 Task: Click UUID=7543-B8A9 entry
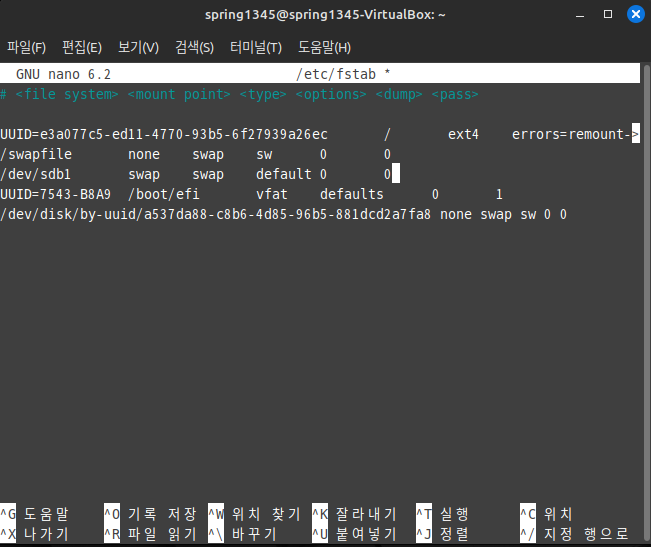(x=56, y=194)
